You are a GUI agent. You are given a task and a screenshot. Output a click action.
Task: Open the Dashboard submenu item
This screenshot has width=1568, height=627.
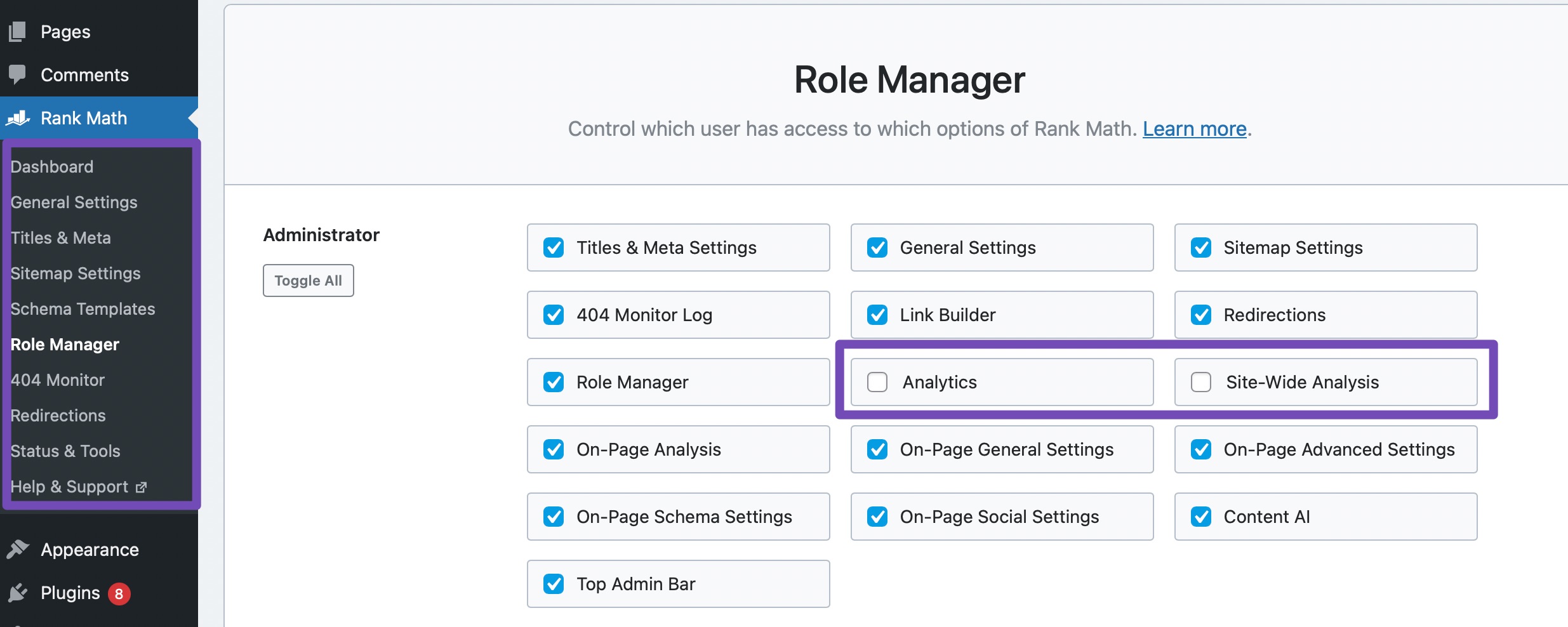[52, 167]
